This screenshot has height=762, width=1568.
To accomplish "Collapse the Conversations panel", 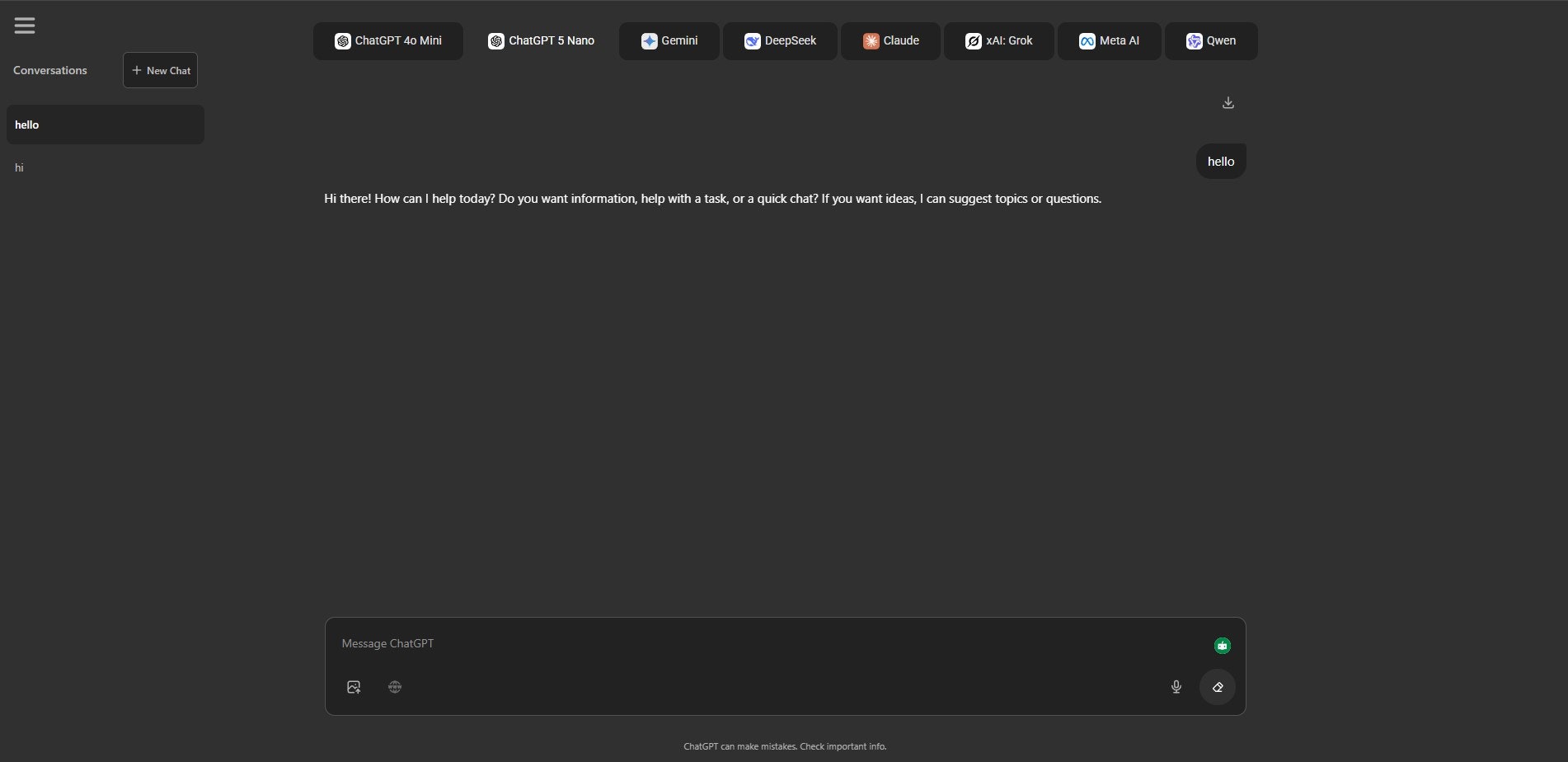I will coord(49,70).
